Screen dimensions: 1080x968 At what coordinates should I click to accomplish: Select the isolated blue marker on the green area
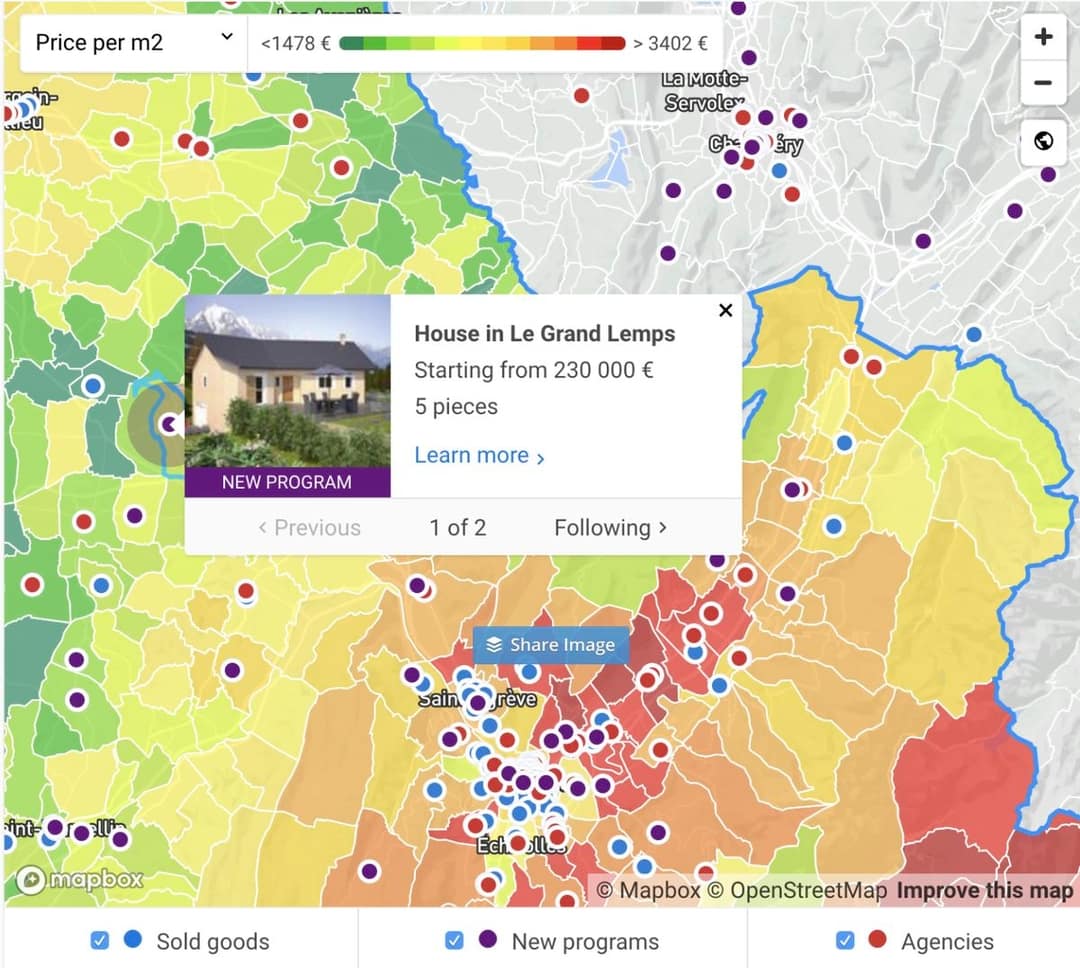(x=93, y=385)
